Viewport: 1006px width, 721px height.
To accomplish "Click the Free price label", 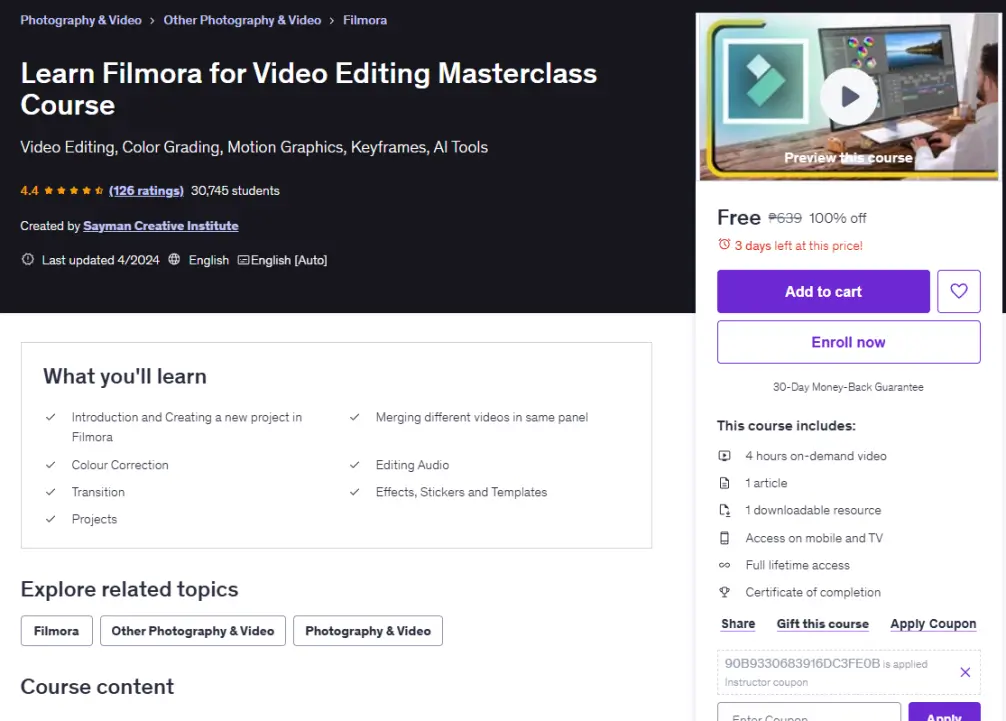I will 738,217.
